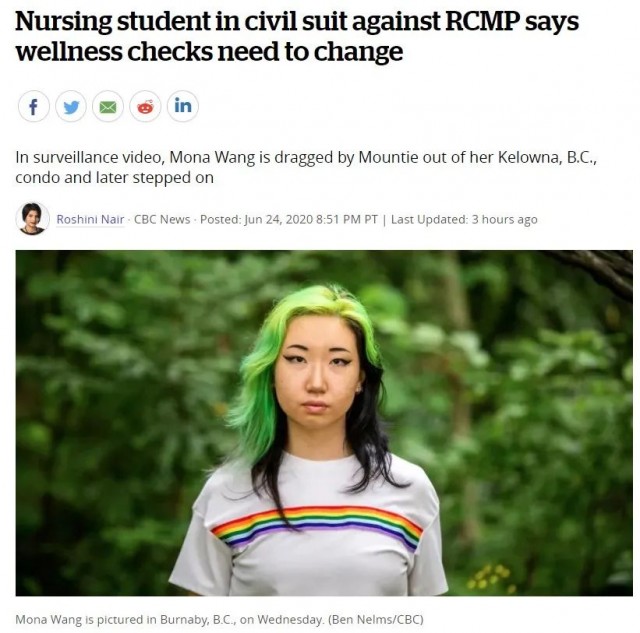Click the rainbow stripe in the photo
The image size is (640, 633).
[x=317, y=524]
